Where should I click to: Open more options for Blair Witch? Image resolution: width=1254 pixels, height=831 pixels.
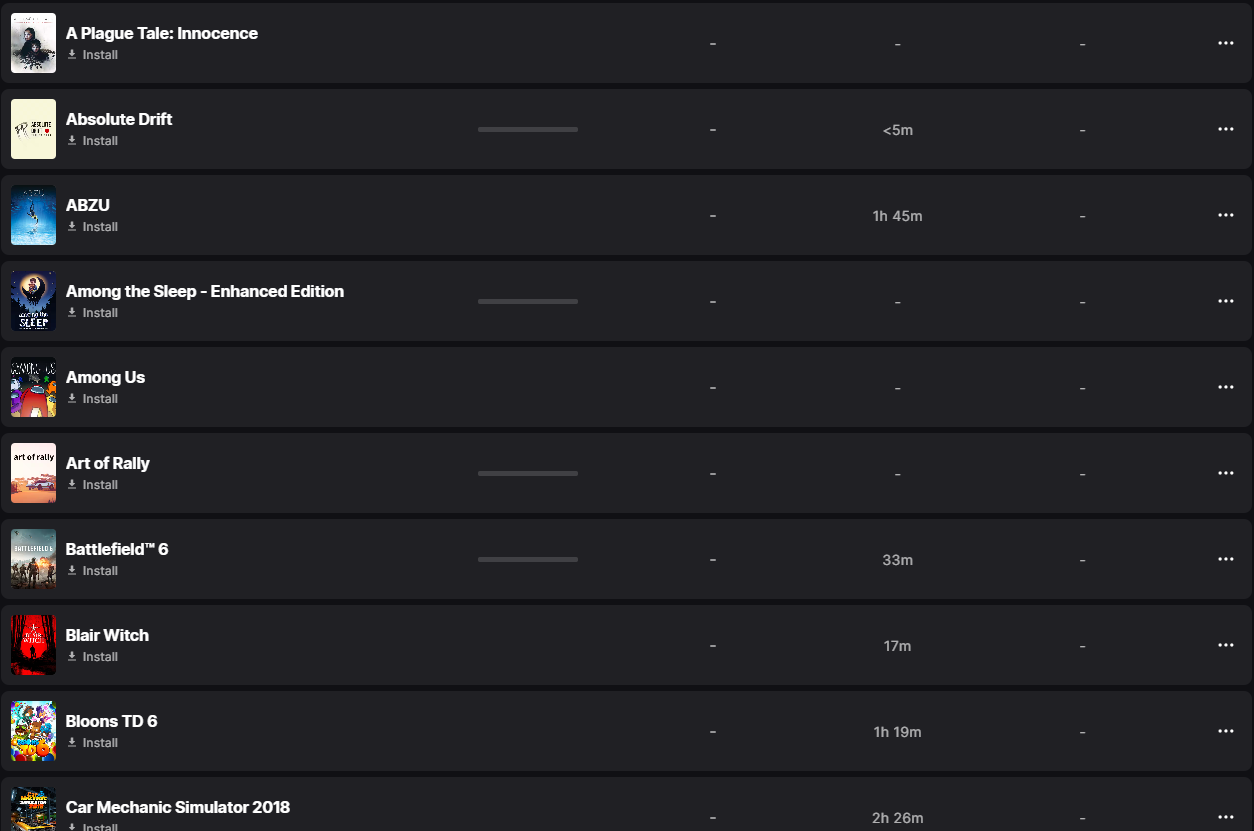pos(1225,645)
